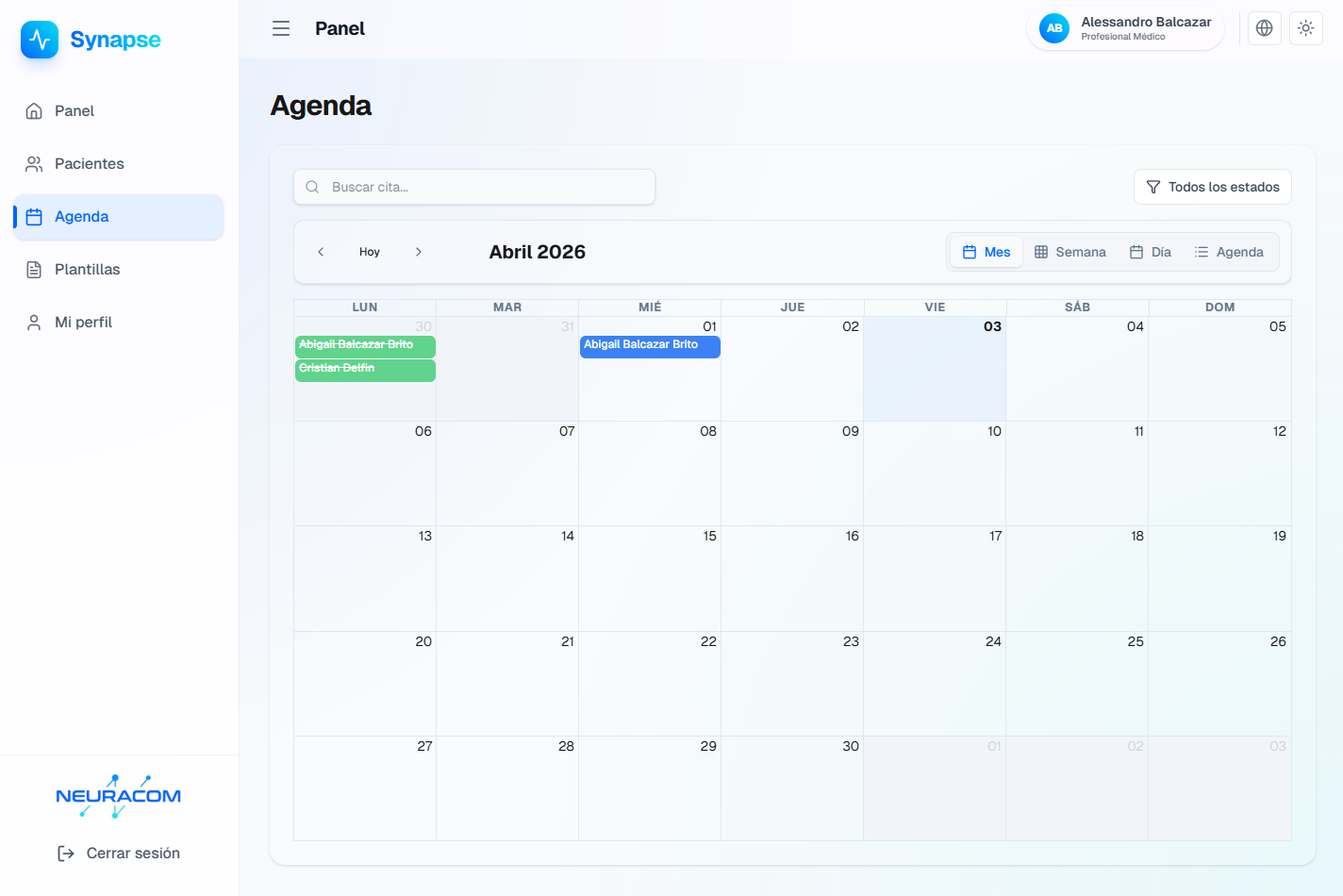Switch to Día calendar view

click(x=1151, y=252)
